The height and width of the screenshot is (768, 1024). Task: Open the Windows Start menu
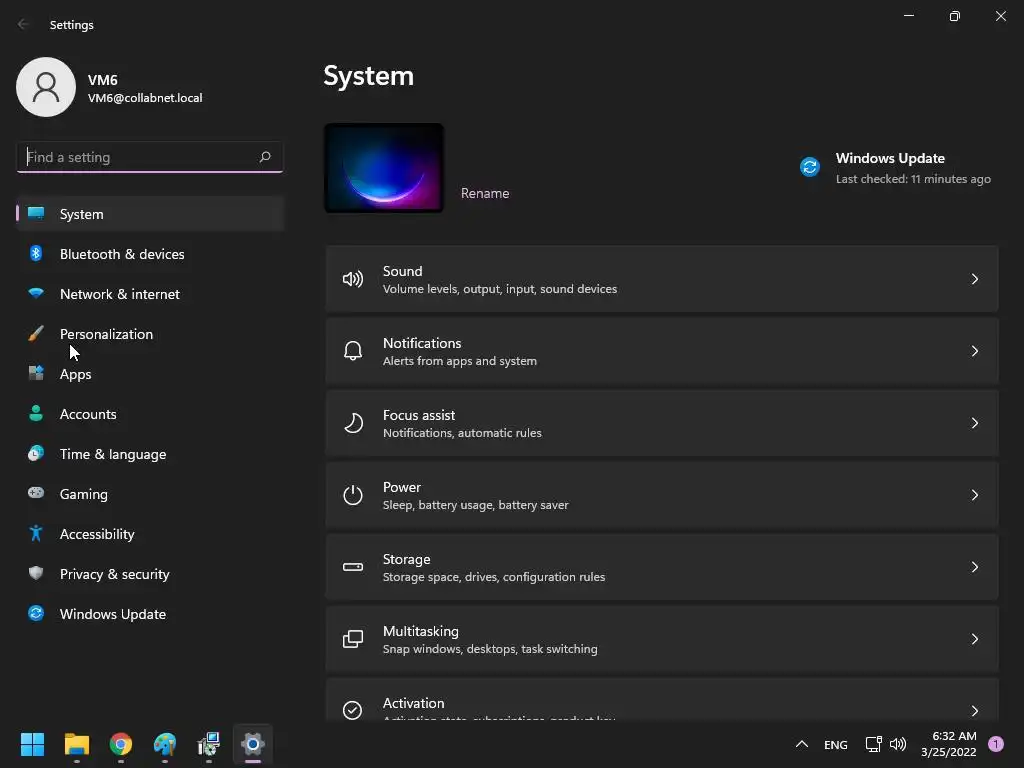(x=32, y=744)
